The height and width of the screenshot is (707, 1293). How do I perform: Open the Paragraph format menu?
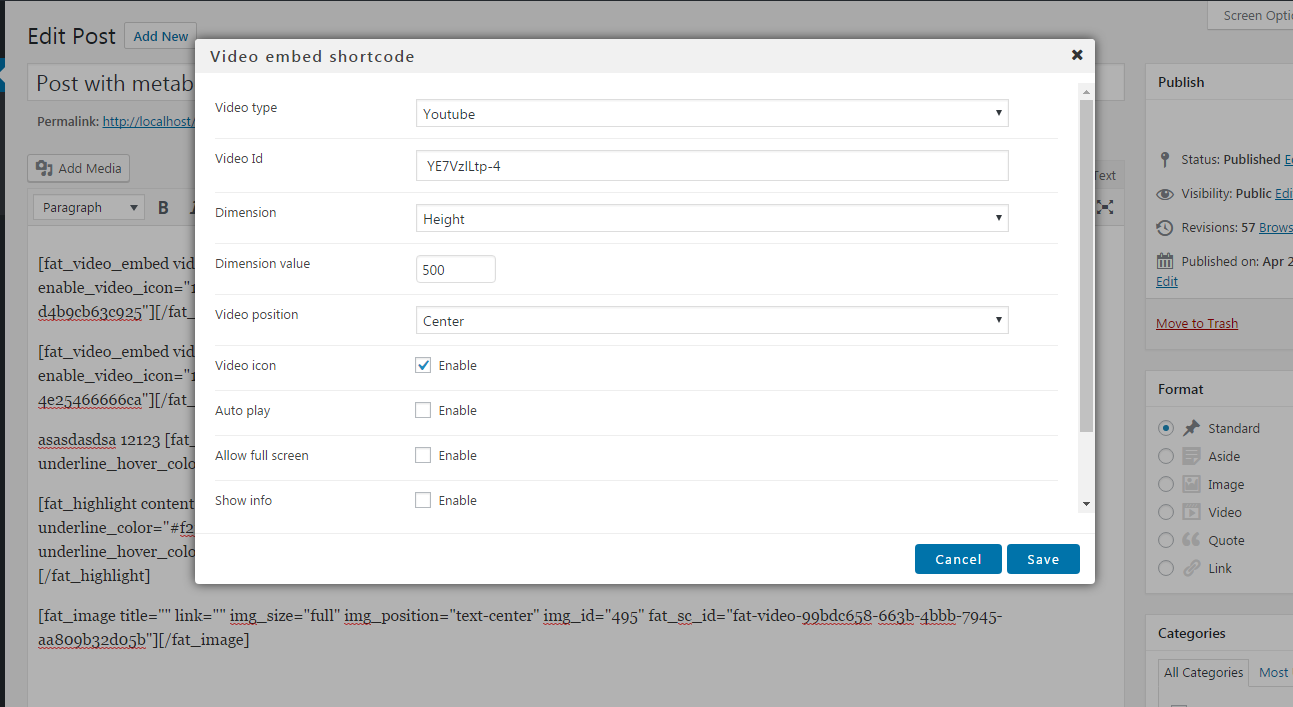(x=90, y=208)
